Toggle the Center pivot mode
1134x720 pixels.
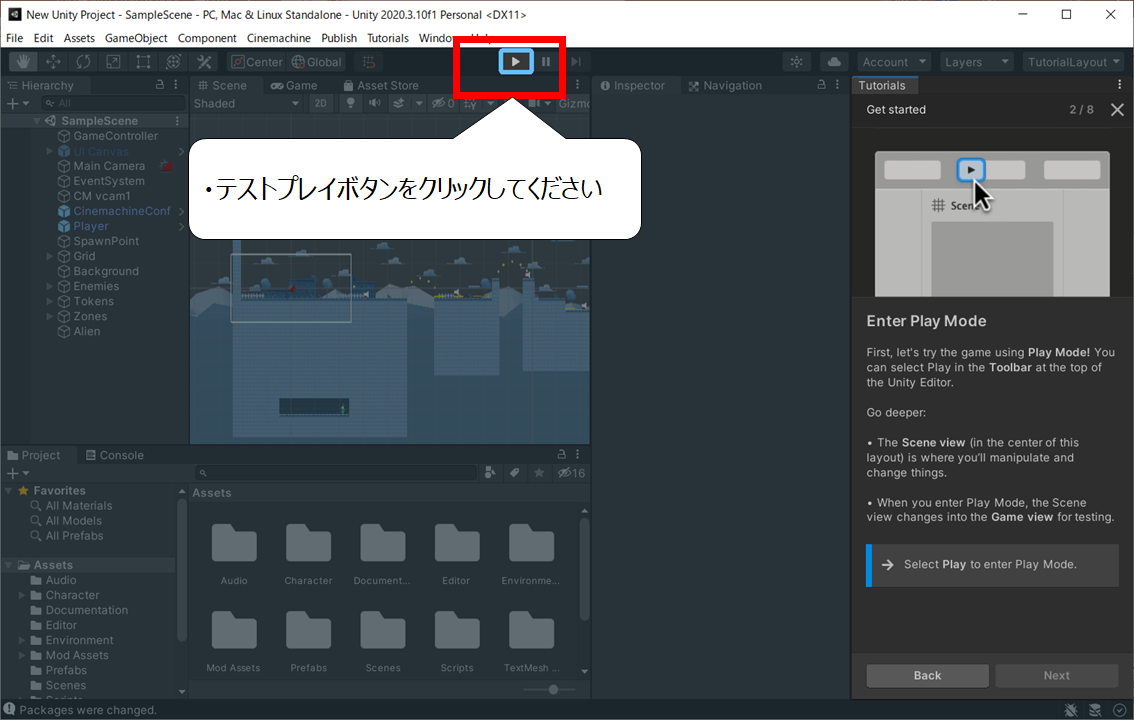coord(257,62)
